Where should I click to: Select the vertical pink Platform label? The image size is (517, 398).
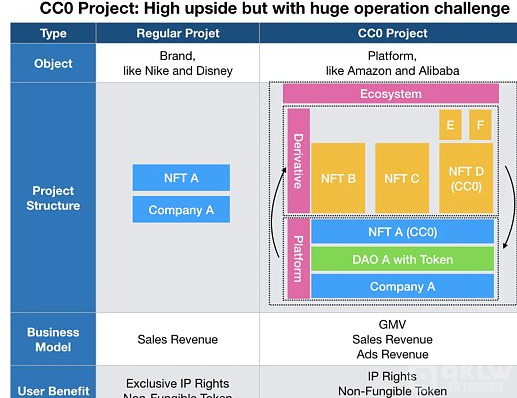(x=299, y=258)
